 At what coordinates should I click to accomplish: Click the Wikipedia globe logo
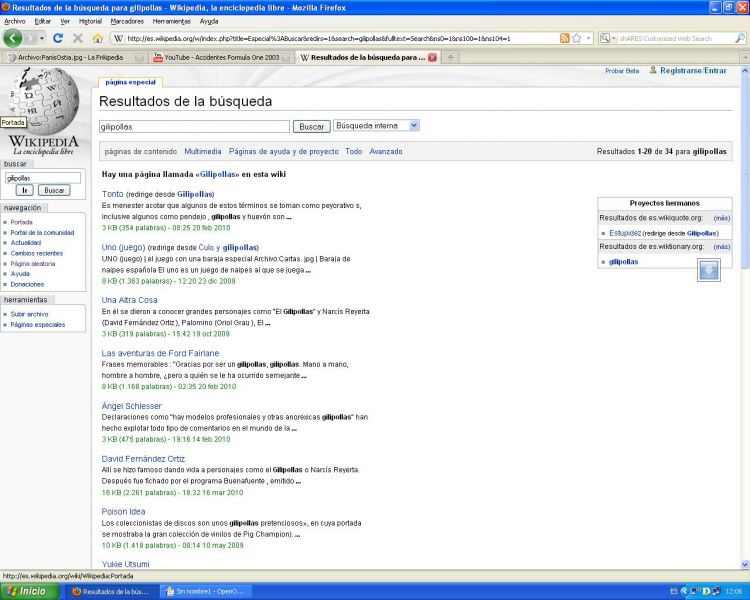[x=44, y=101]
